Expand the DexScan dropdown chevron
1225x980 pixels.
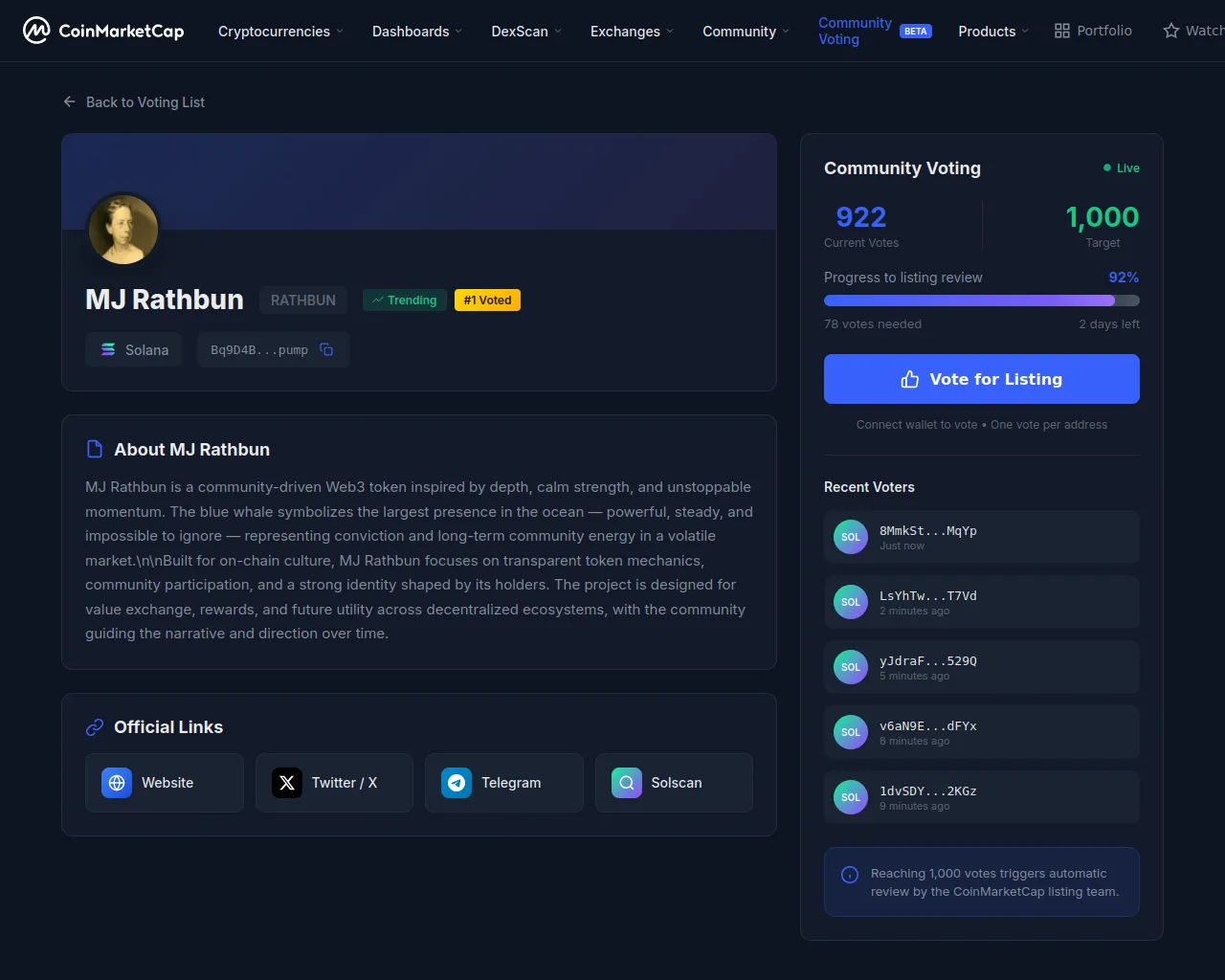click(558, 31)
